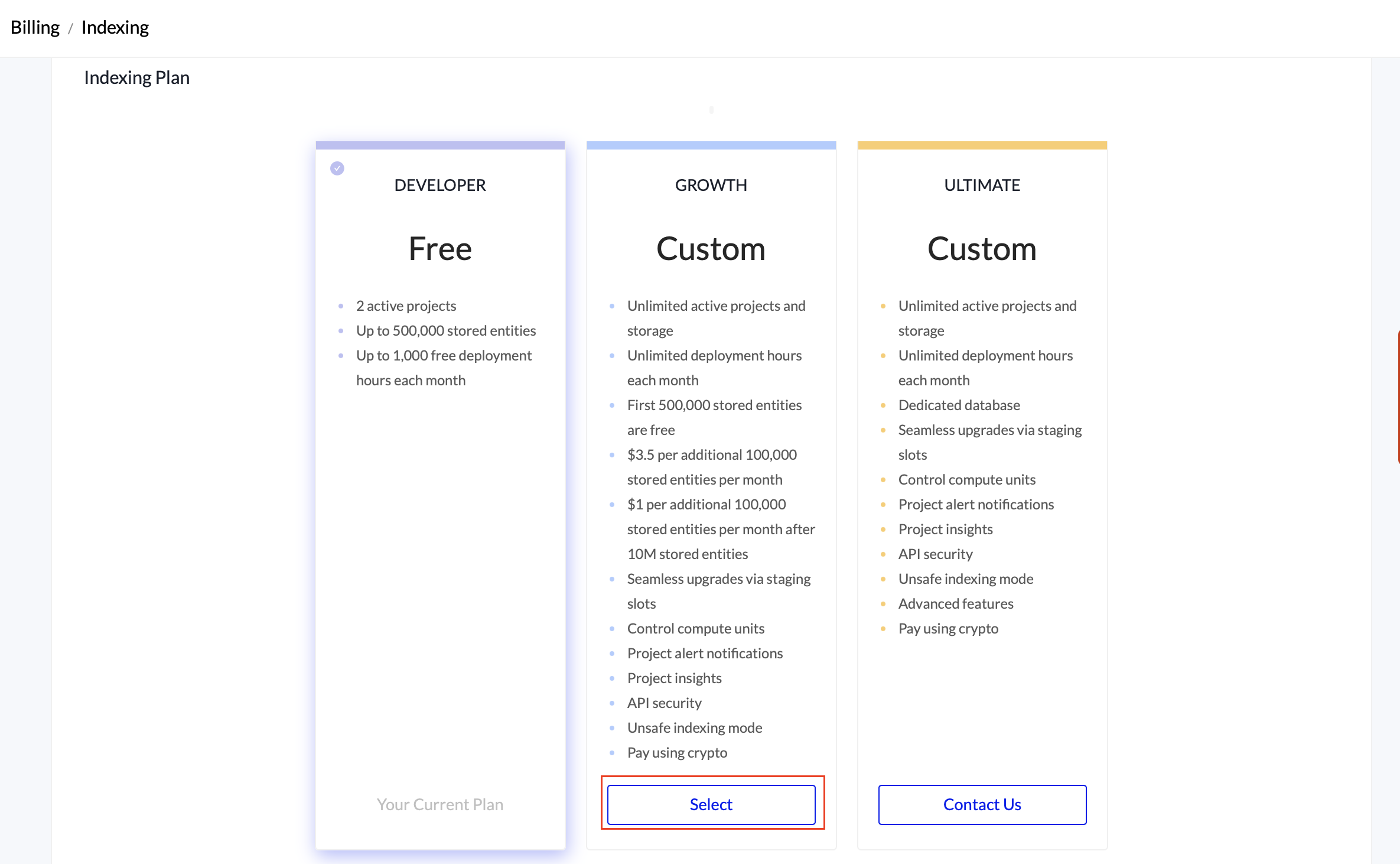
Task: Click the GROWTH plan title
Action: coord(711,185)
